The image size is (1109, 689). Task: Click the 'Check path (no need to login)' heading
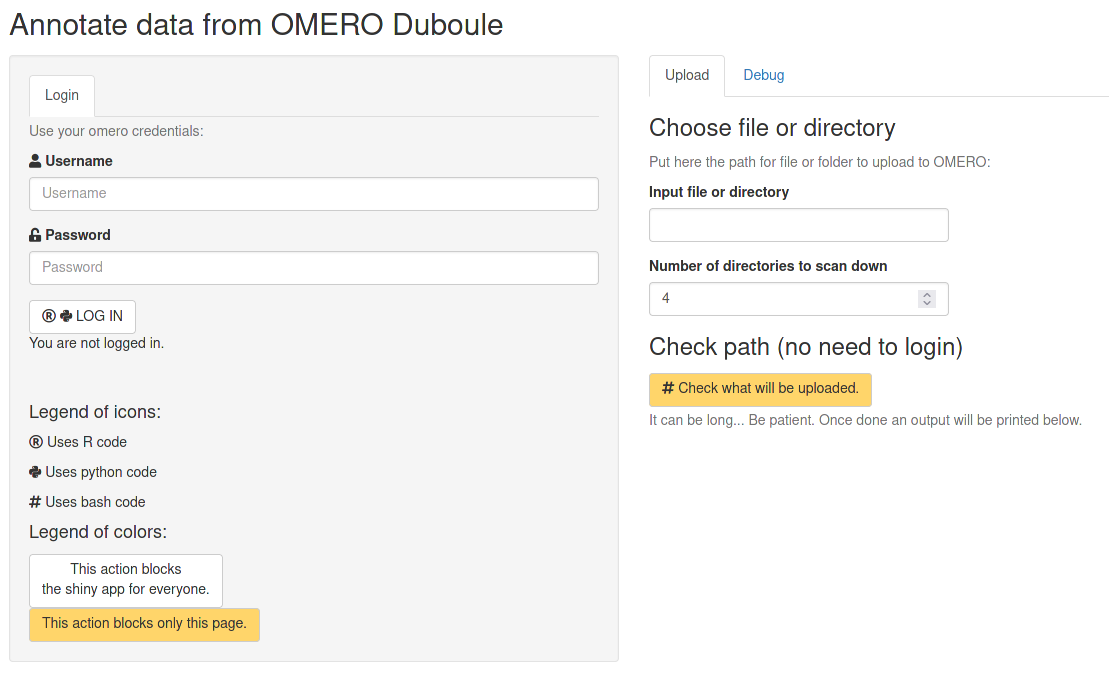(x=806, y=347)
